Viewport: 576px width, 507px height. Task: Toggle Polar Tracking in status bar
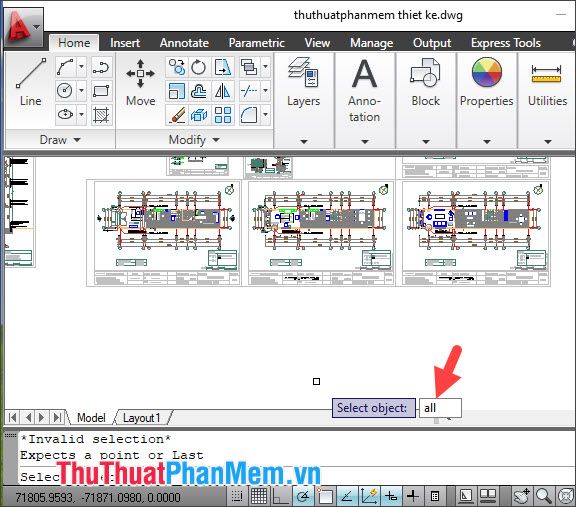click(303, 496)
